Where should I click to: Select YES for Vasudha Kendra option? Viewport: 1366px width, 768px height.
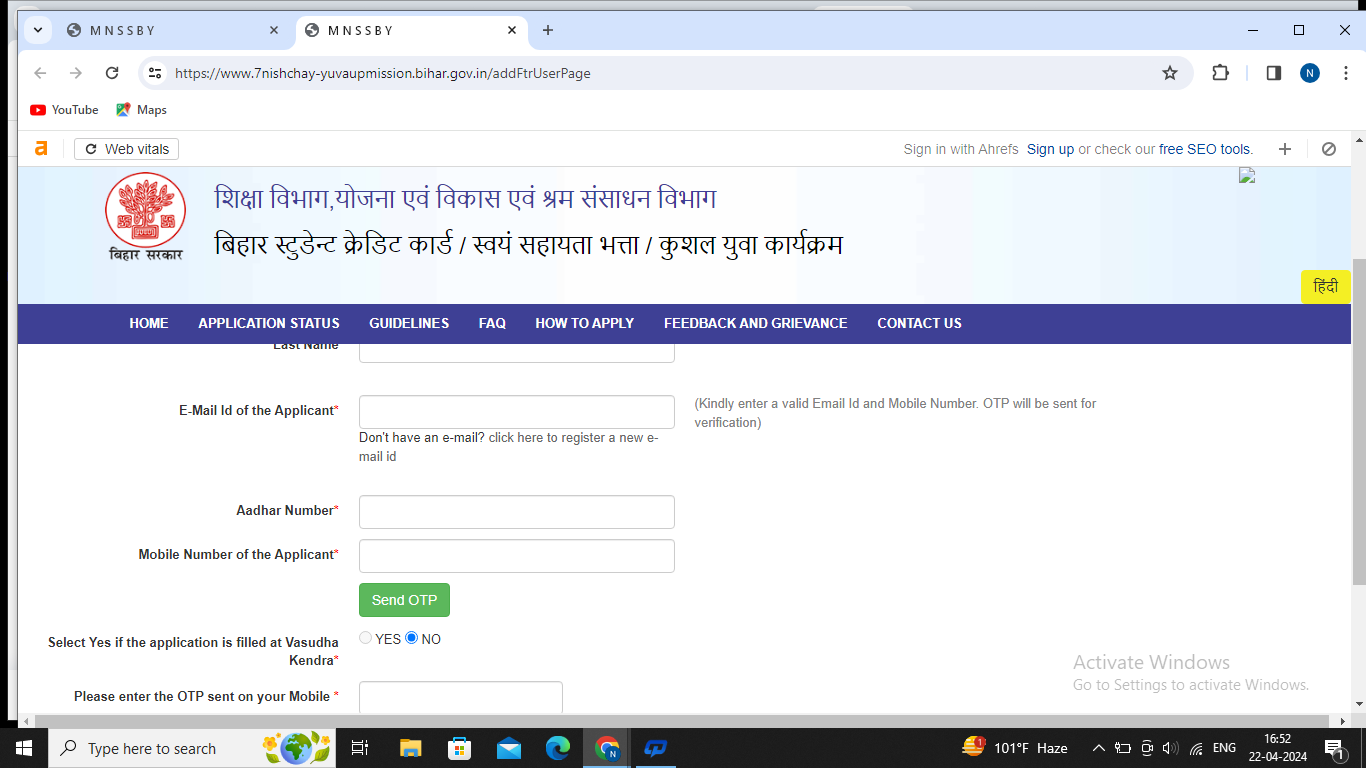click(x=365, y=637)
